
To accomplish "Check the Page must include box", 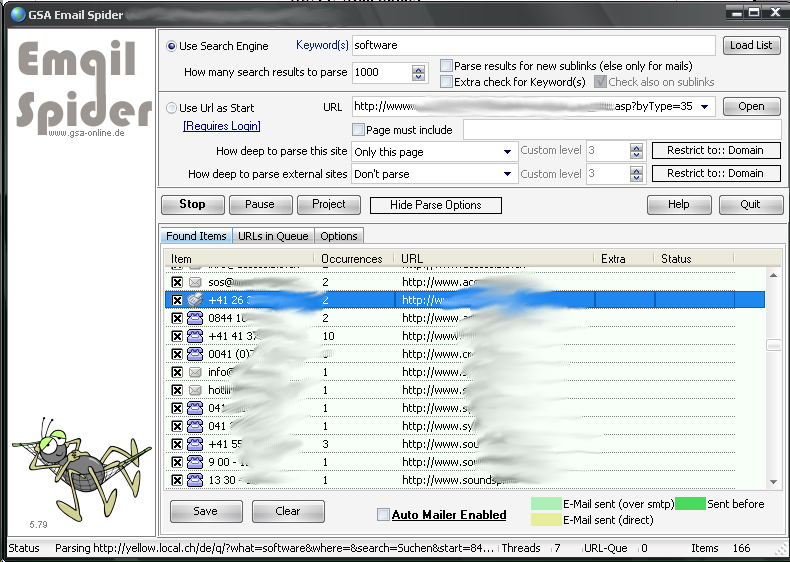I will tap(359, 130).
